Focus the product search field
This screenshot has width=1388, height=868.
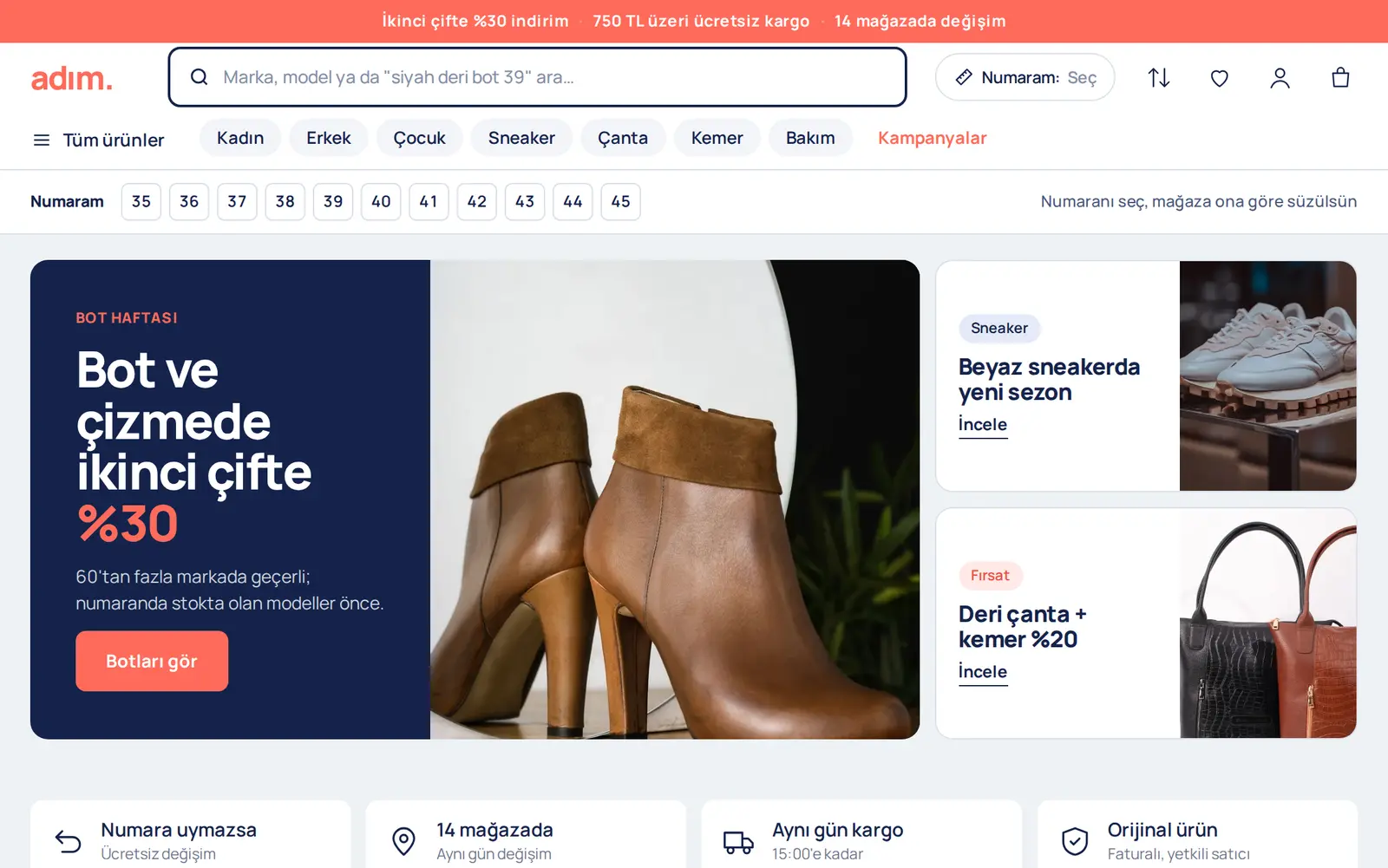[x=537, y=77]
